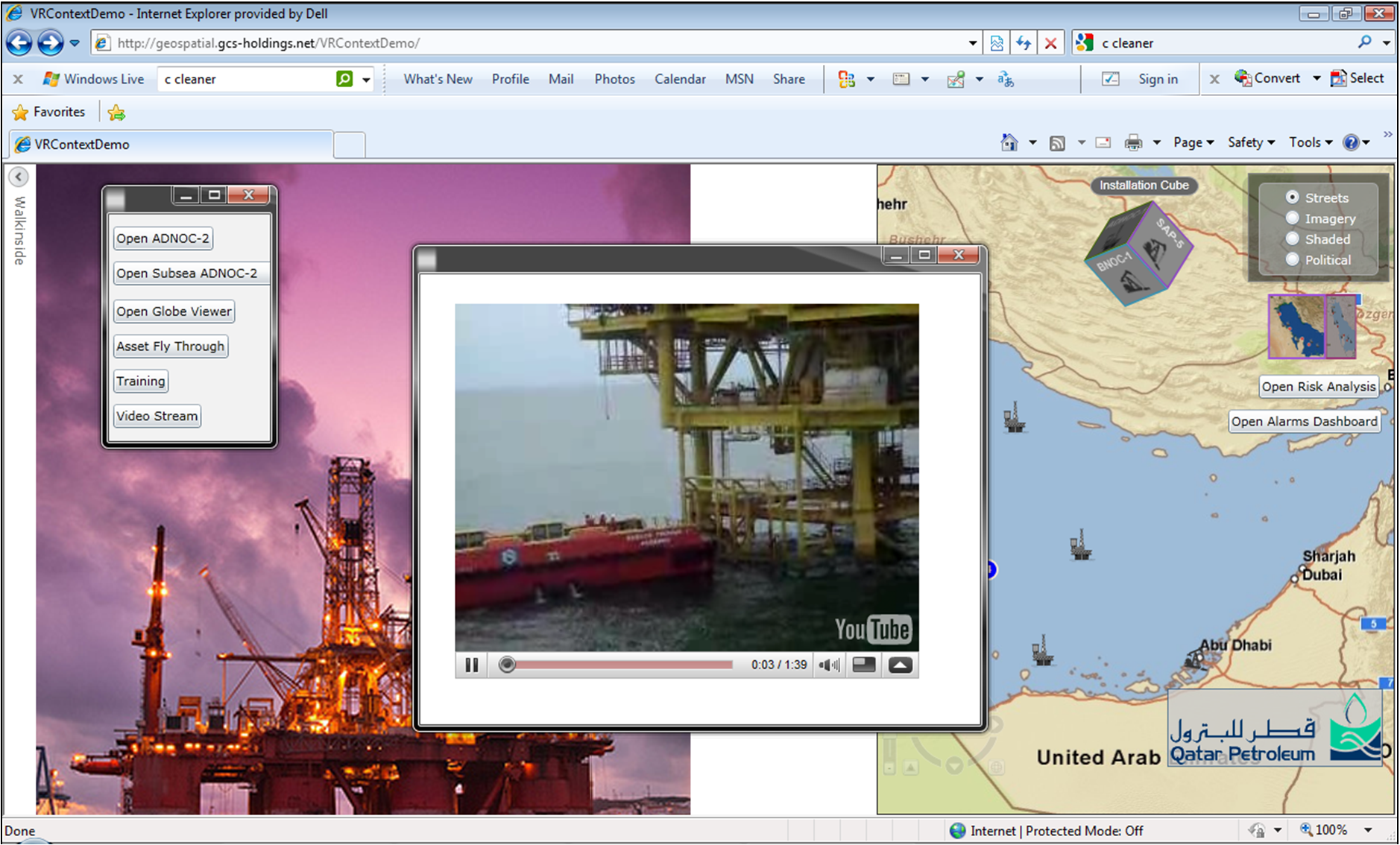Expand the Tools dropdown menu

(x=1310, y=142)
